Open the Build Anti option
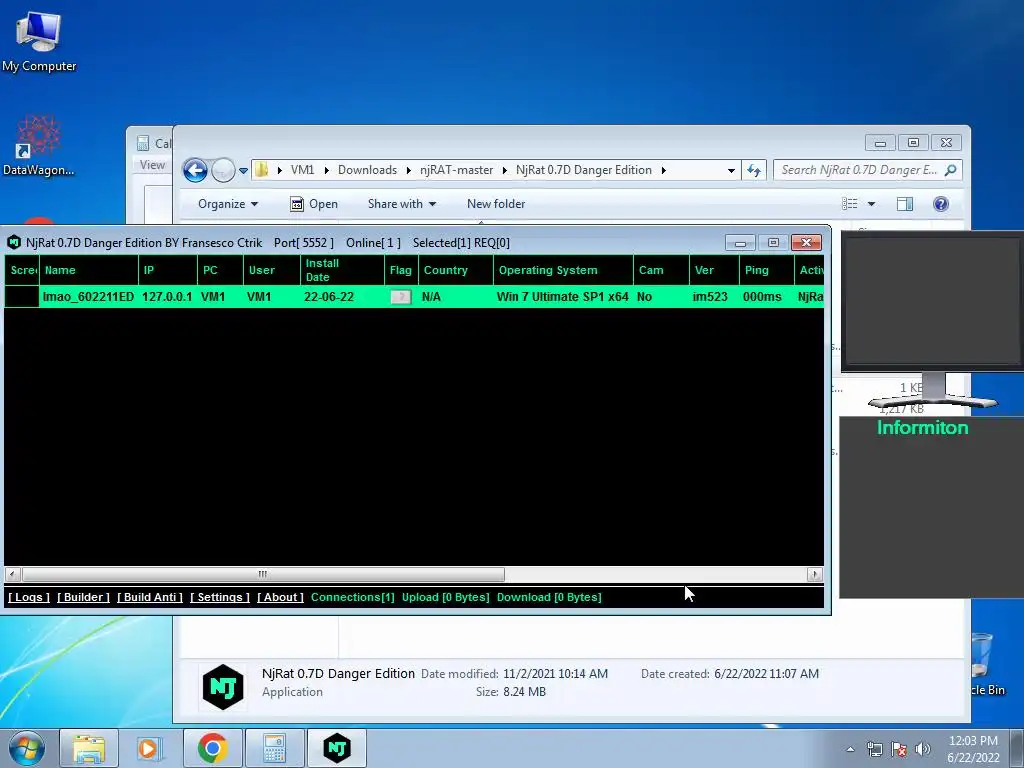Viewport: 1024px width, 768px height. [150, 597]
